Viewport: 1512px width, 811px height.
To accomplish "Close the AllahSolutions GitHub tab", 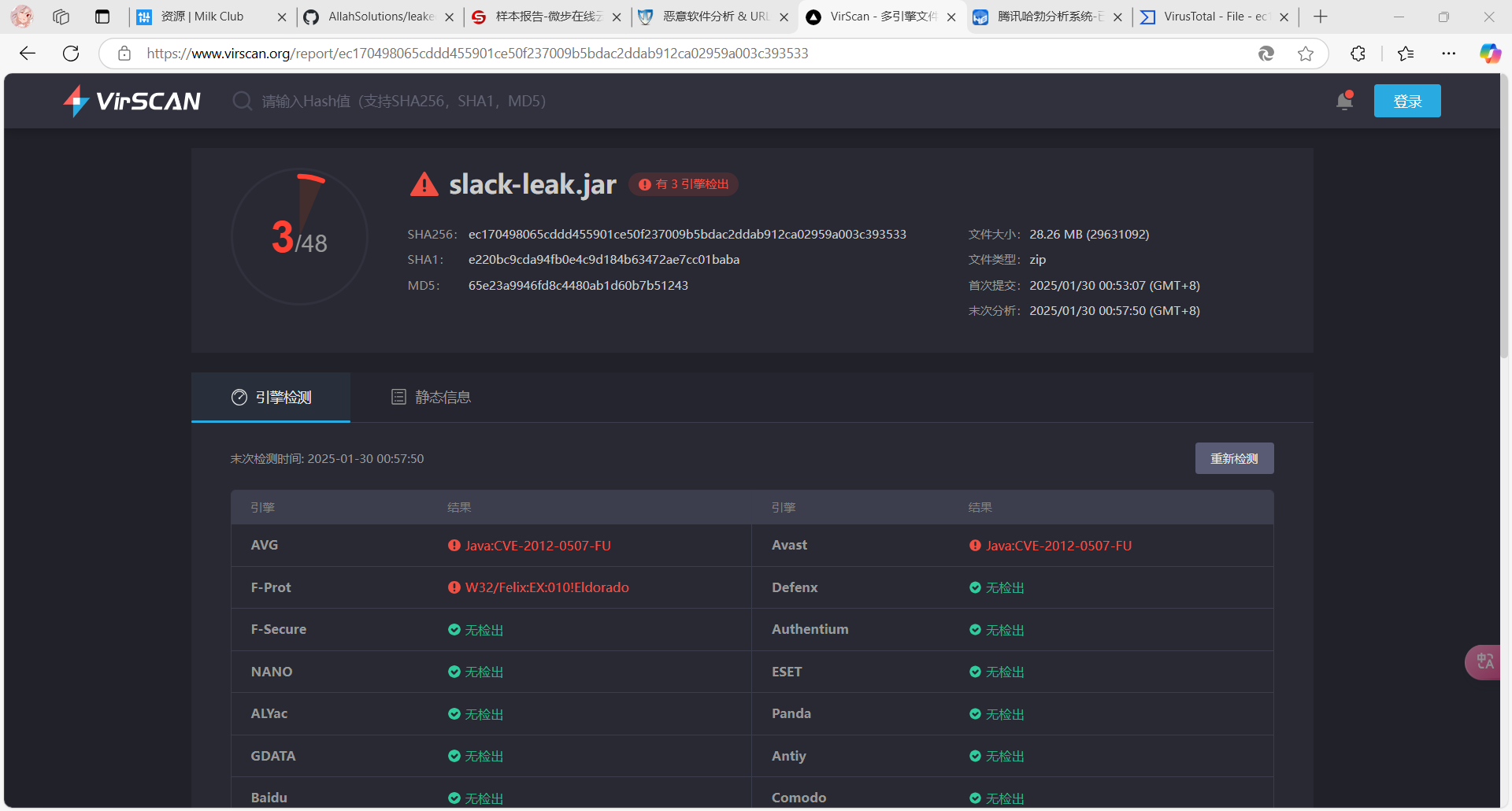I will [449, 17].
